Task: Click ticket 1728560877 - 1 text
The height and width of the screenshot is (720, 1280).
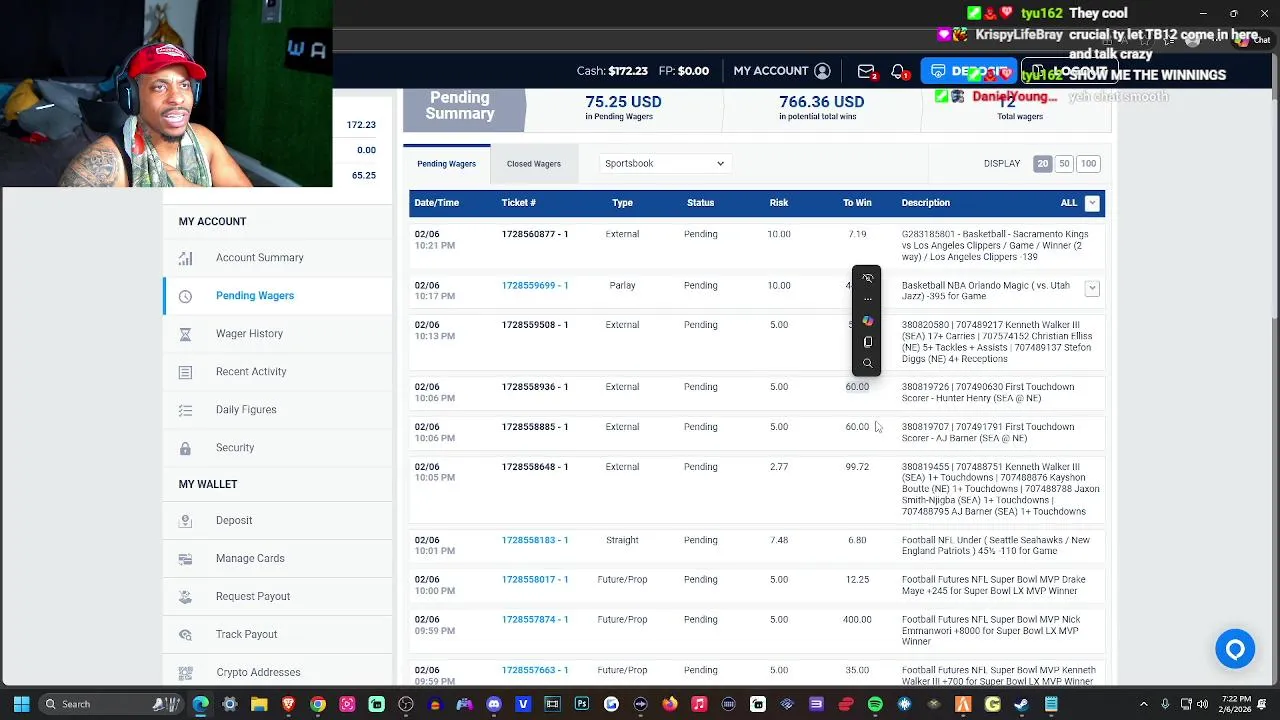Action: [x=535, y=234]
